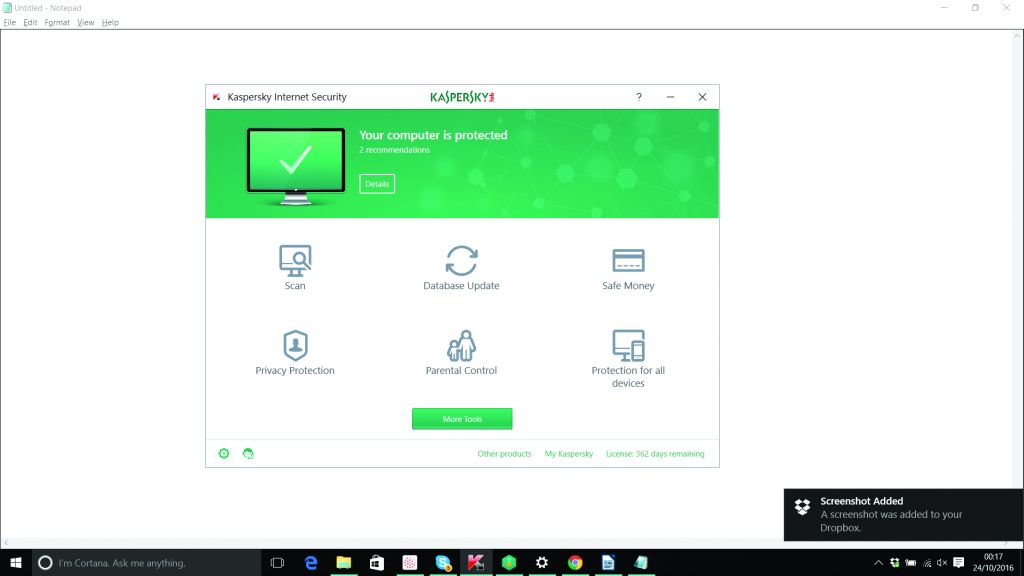Open Notepad View menu
The height and width of the screenshot is (576, 1024).
click(86, 22)
